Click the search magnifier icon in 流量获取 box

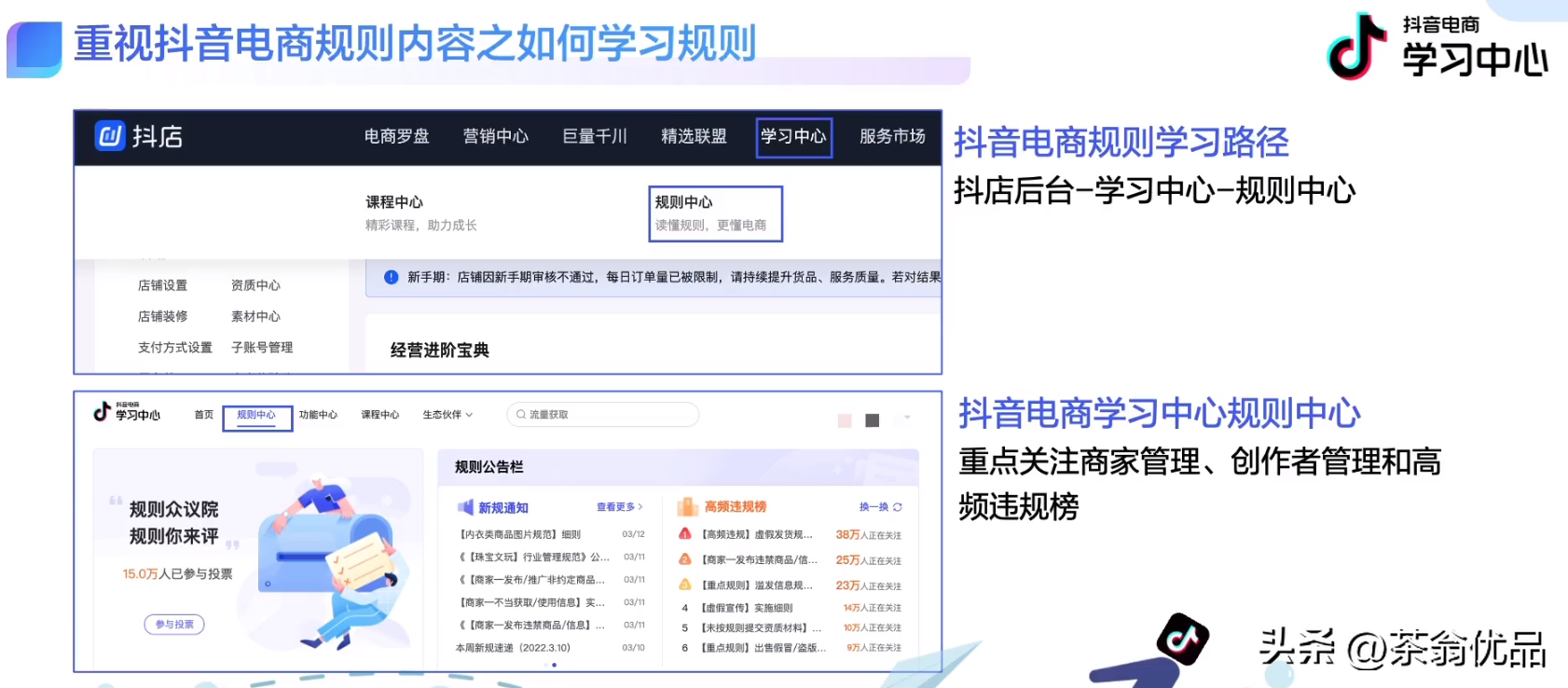tap(521, 415)
